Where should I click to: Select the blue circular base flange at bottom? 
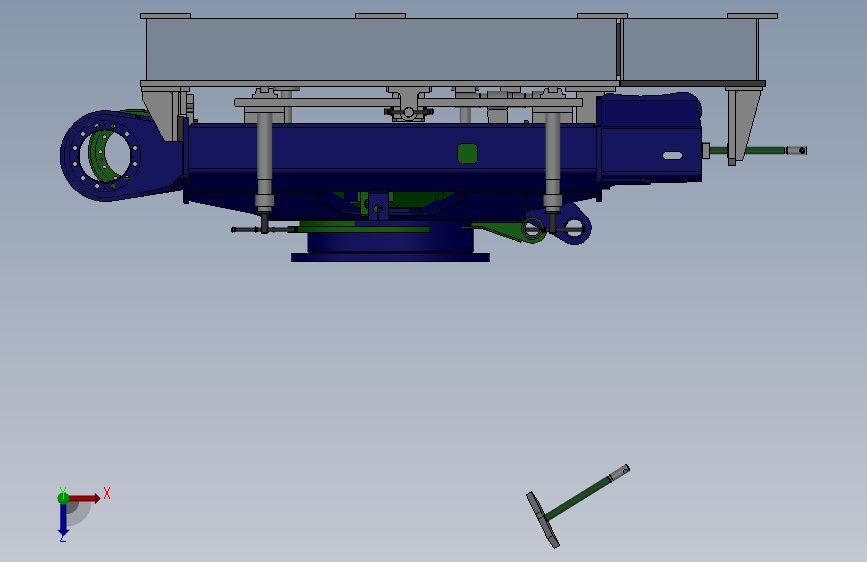tap(390, 257)
